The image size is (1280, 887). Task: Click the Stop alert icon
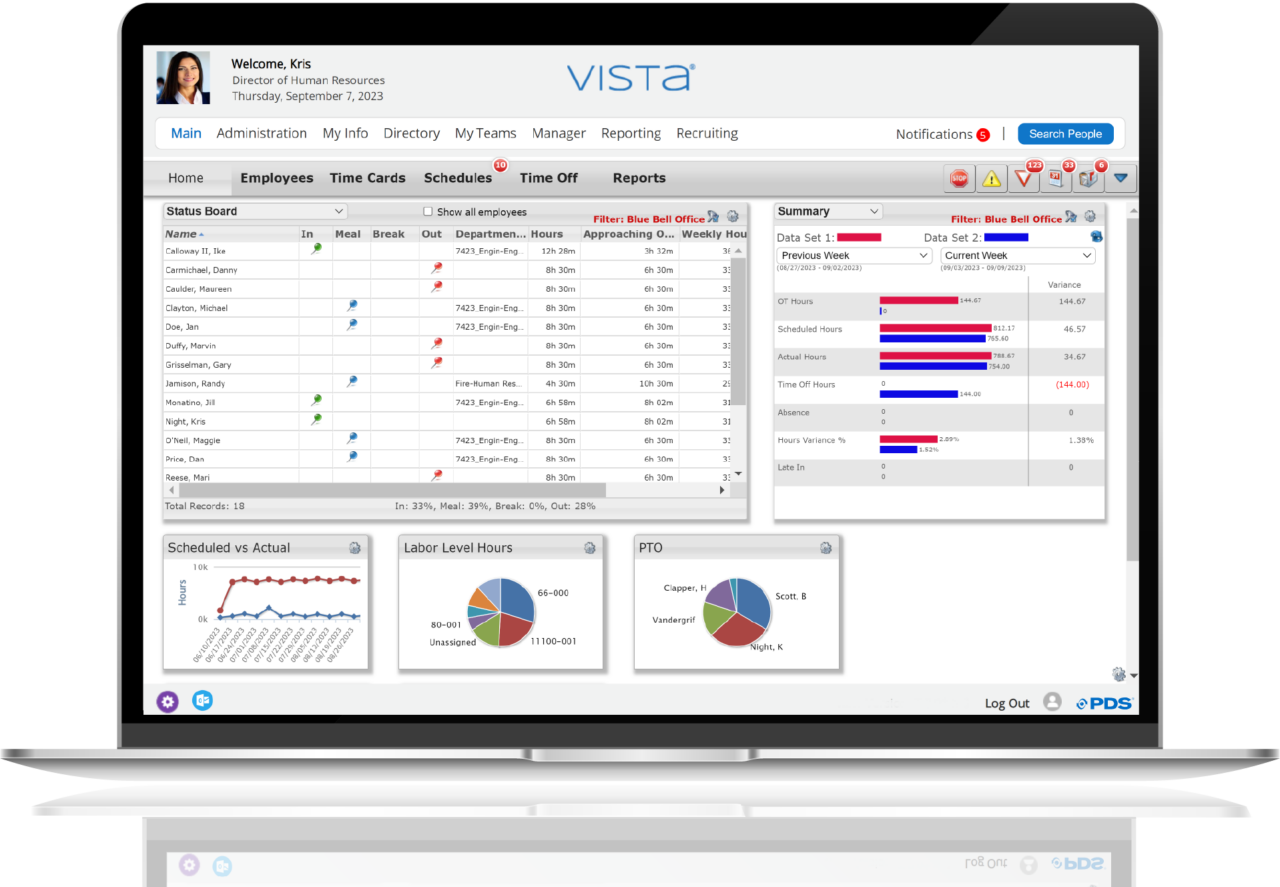pyautogui.click(x=958, y=178)
